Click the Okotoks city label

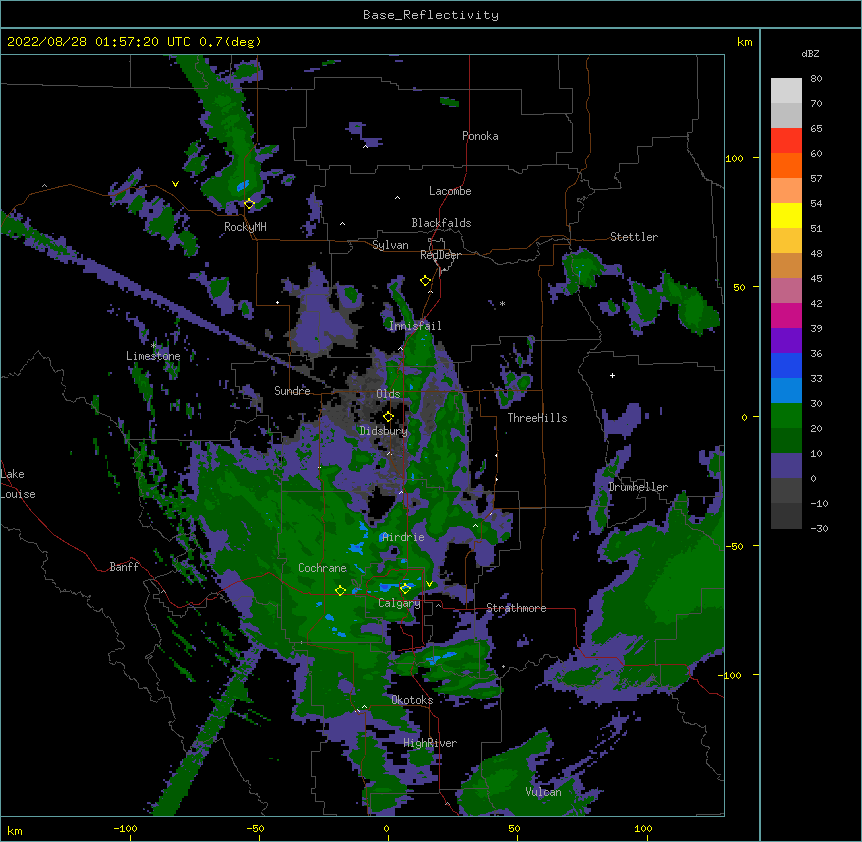click(412, 700)
